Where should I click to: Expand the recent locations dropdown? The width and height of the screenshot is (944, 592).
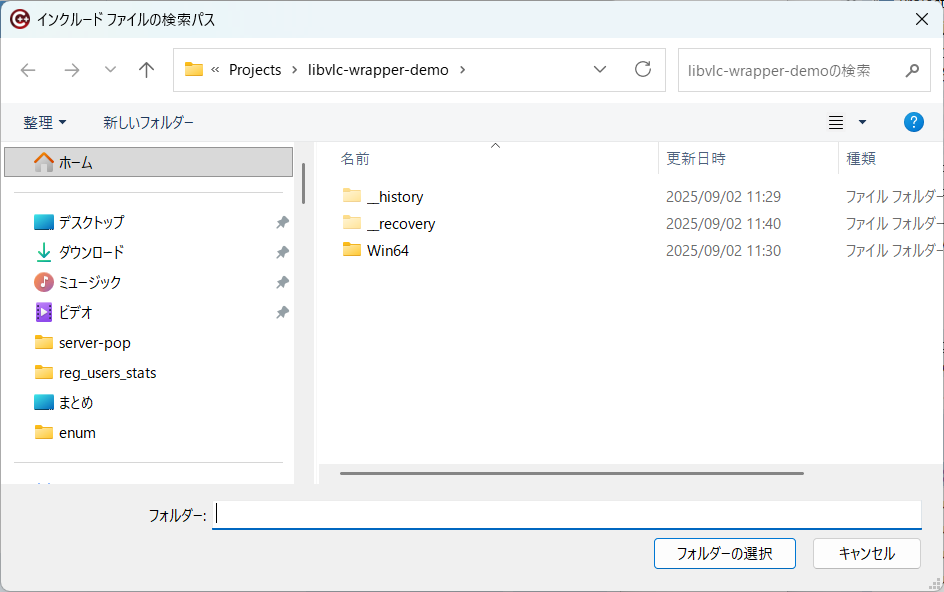click(110, 70)
